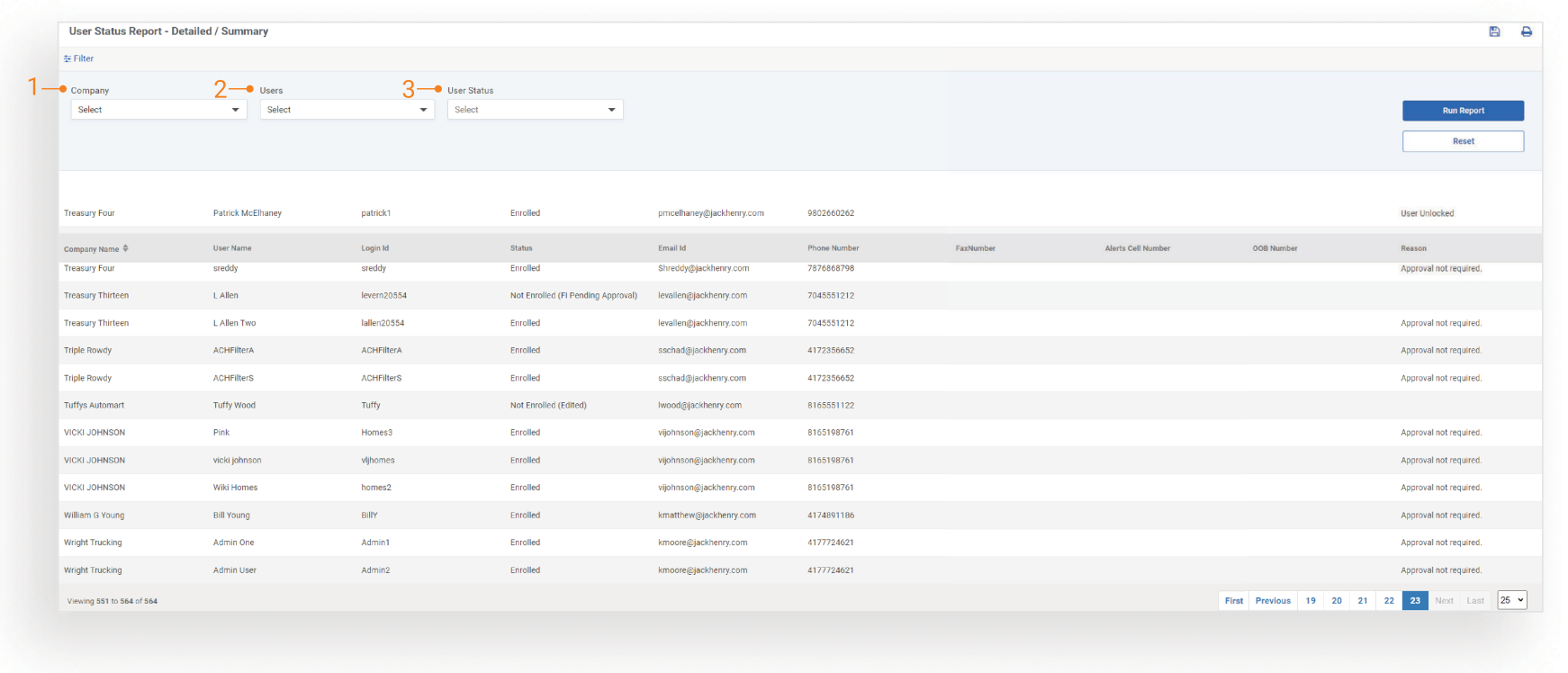Select page 22 in pagination
The height and width of the screenshot is (673, 1568).
point(1389,601)
